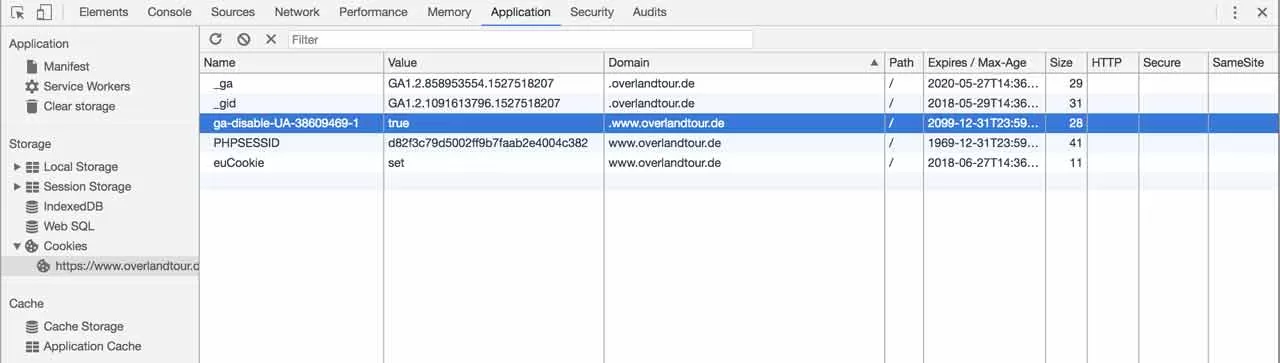The image size is (1280, 363).
Task: Open the Network tab
Action: pos(297,12)
